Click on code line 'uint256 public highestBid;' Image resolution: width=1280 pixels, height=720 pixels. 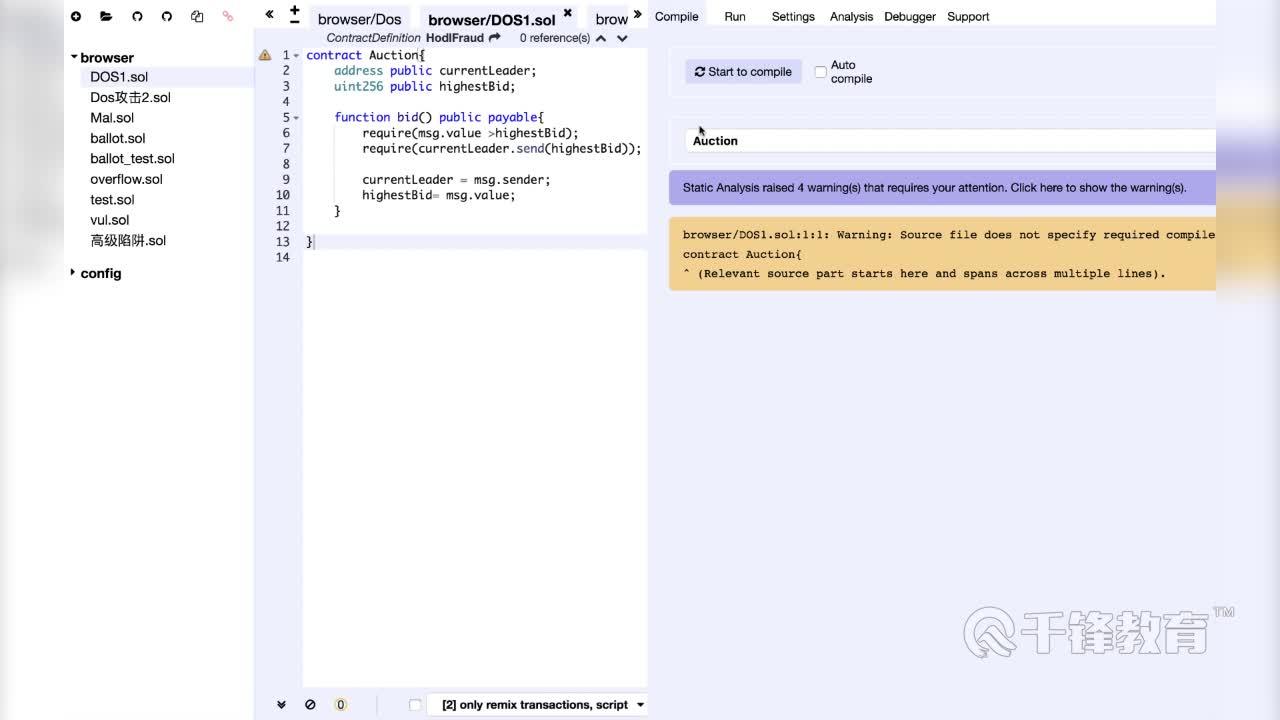425,86
